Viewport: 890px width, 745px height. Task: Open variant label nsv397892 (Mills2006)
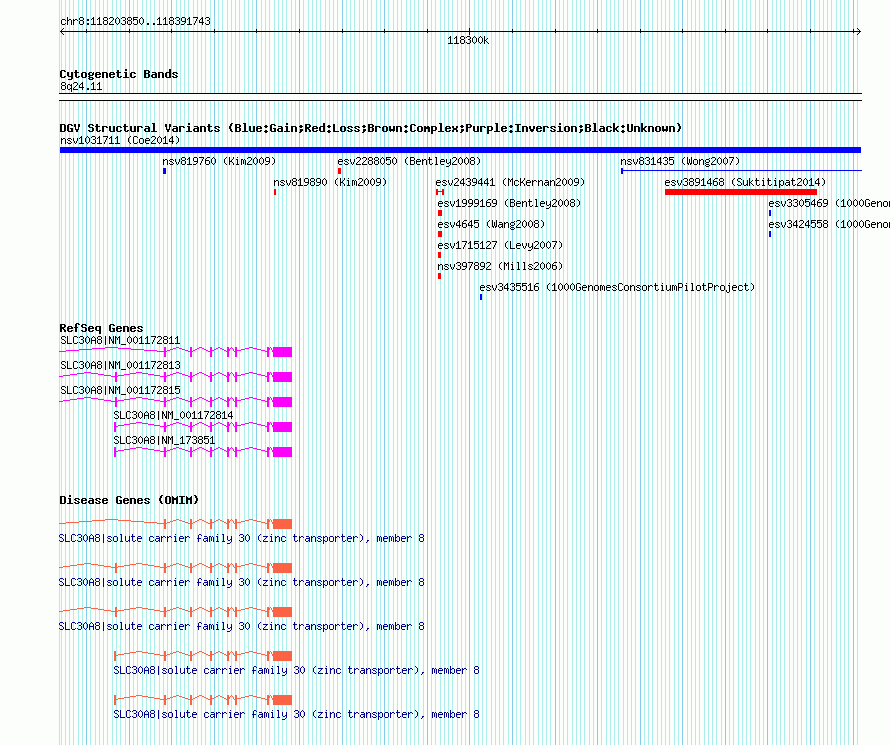coord(500,266)
